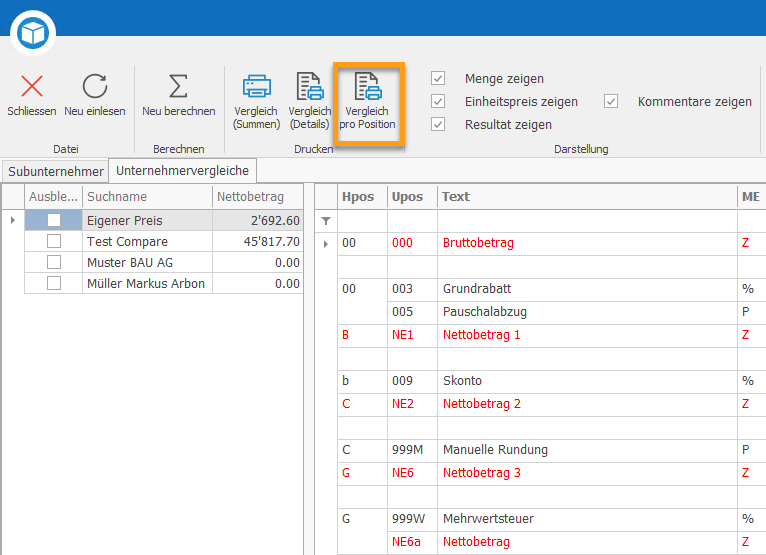This screenshot has width=766, height=555.
Task: Toggle Menge zeigen checkbox
Action: pos(438,78)
